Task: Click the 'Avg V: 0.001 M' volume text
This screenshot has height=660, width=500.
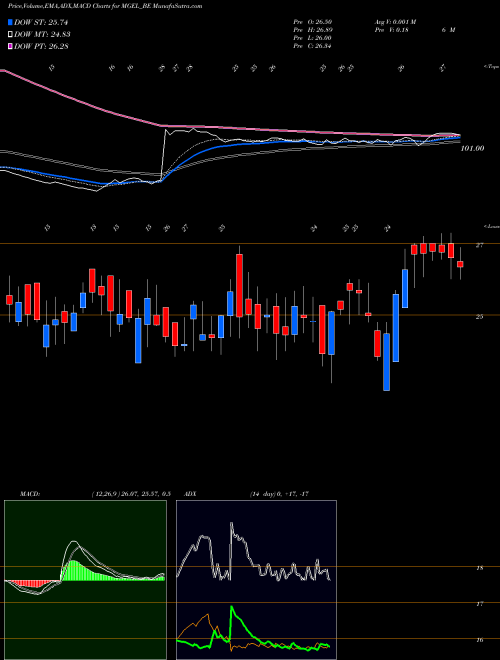Action: point(395,22)
